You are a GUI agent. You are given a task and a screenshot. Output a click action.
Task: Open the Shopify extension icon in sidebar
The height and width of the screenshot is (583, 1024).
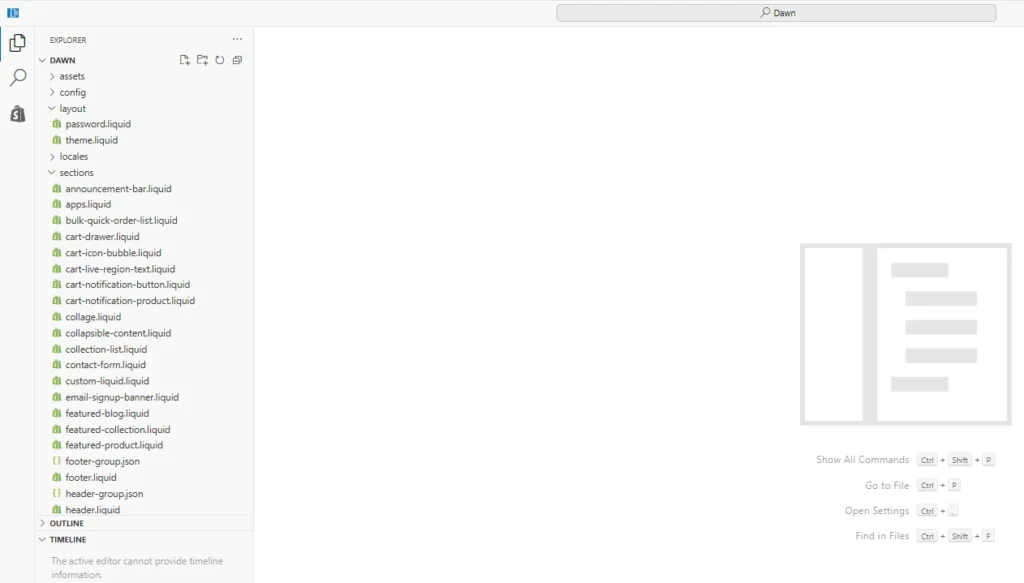[17, 114]
